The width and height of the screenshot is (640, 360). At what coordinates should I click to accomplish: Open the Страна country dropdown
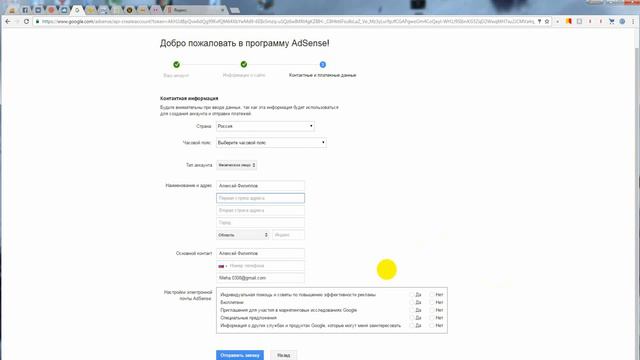[265, 126]
